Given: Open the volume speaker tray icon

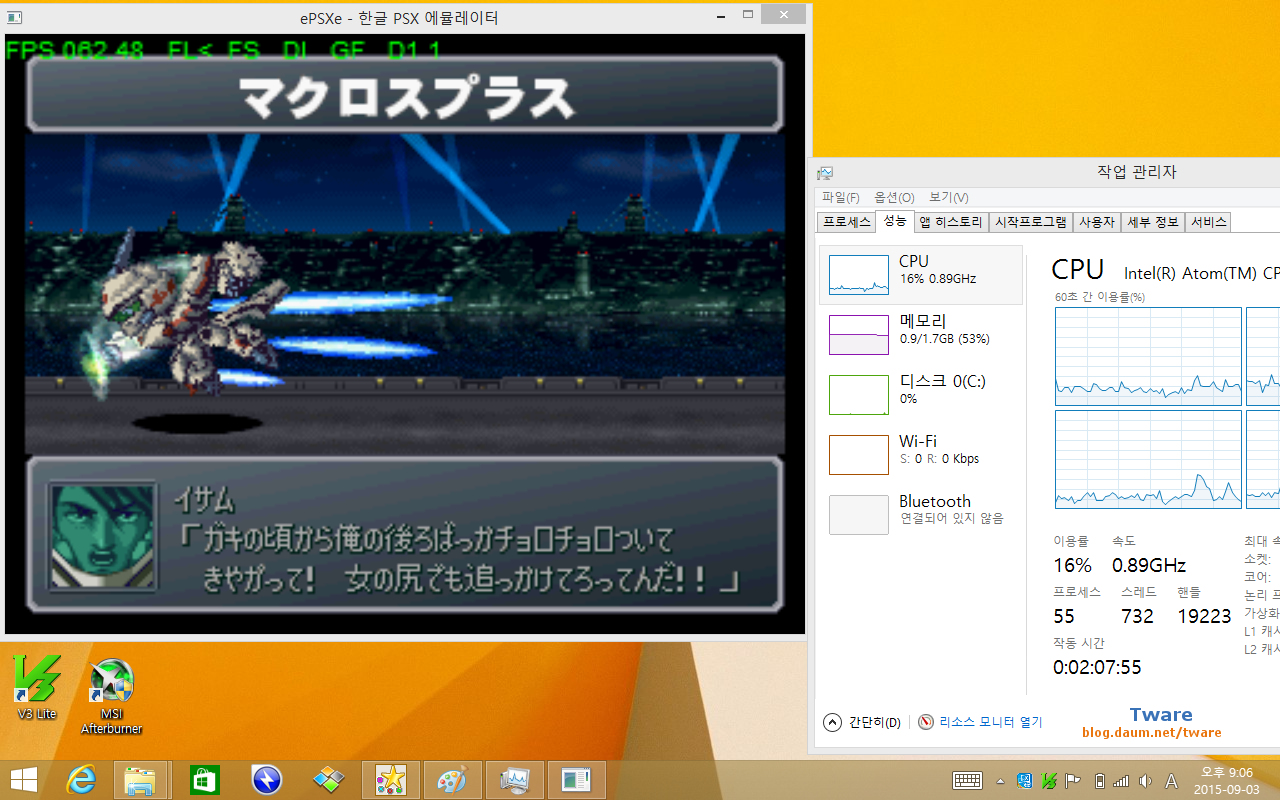Looking at the screenshot, I should coord(1145,781).
